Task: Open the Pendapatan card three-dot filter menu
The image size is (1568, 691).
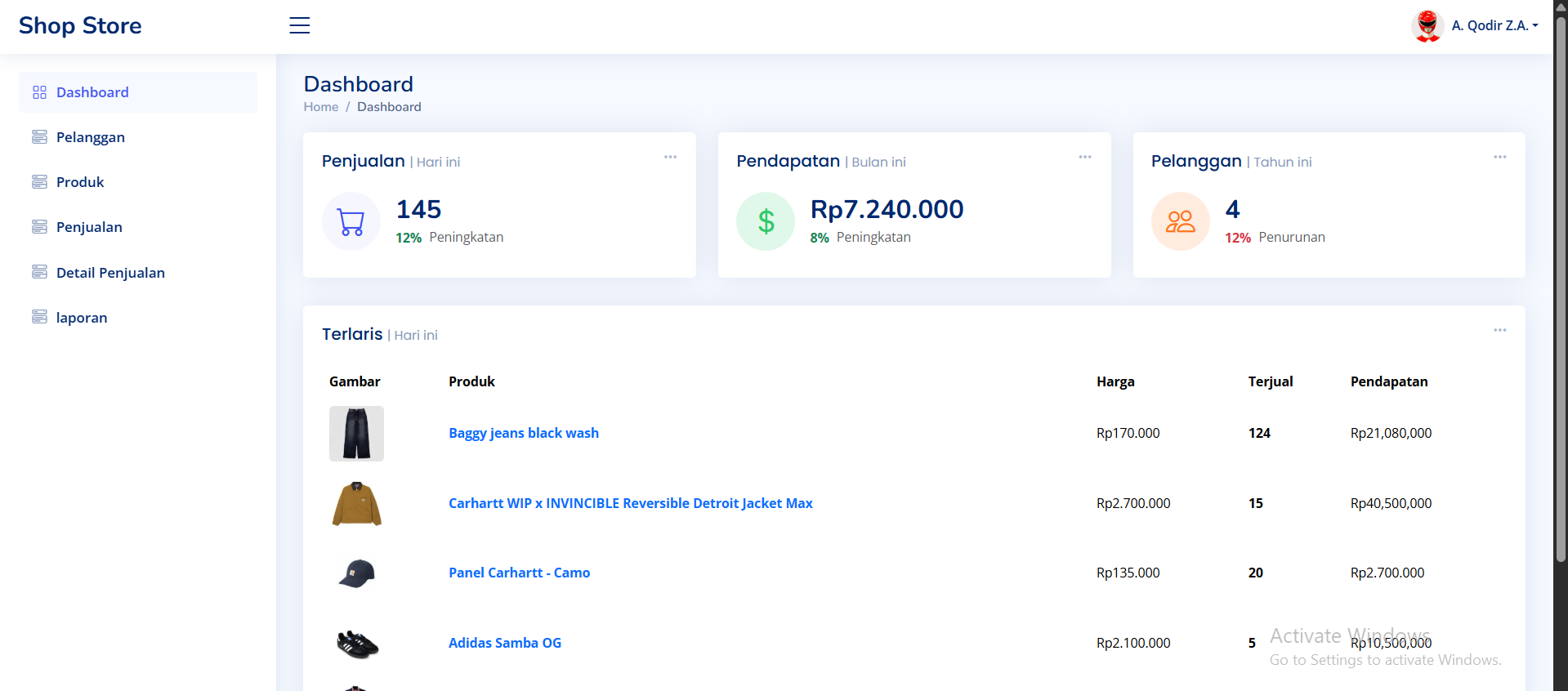Action: pos(1084,157)
